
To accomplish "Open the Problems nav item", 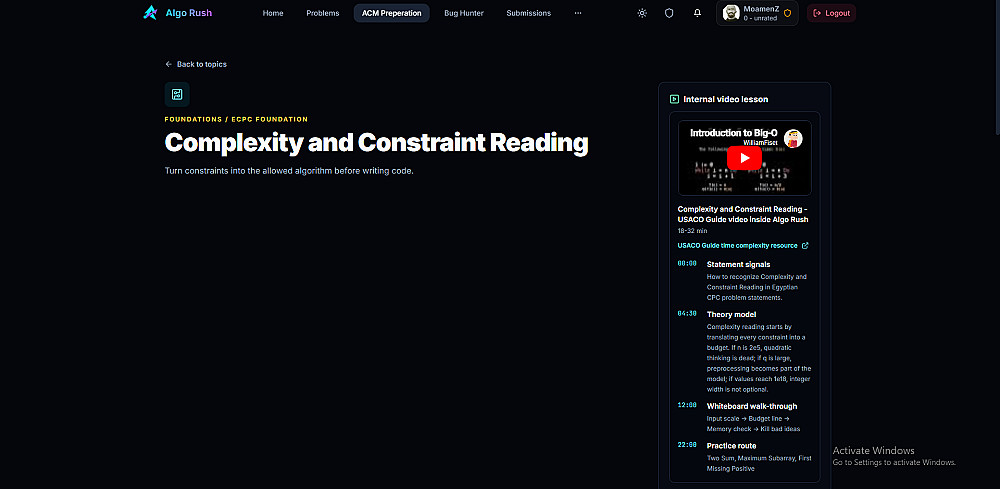I will pyautogui.click(x=323, y=13).
